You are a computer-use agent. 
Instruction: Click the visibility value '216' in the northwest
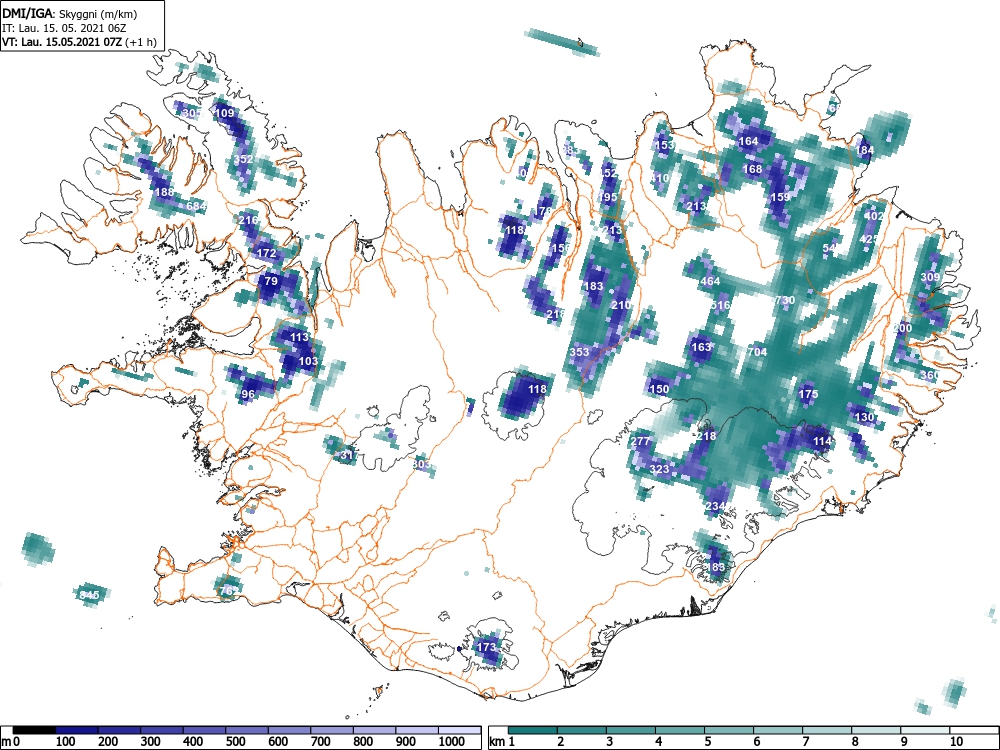pos(248,220)
